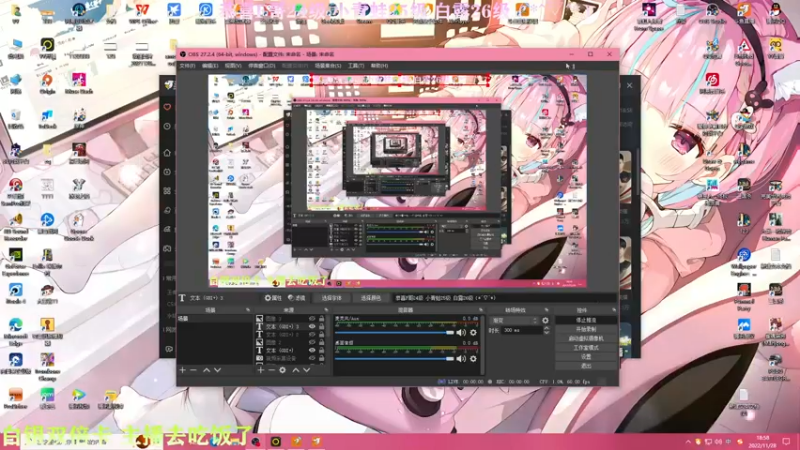Remove the selected source with the minus icon
Image resolution: width=800 pixels, height=450 pixels.
[x=271, y=370]
